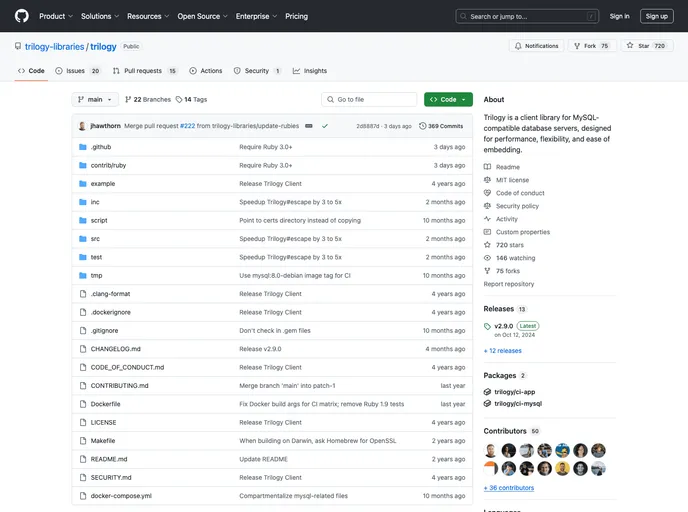The width and height of the screenshot is (688, 512).
Task: View the 22 Branches link
Action: [x=148, y=100]
